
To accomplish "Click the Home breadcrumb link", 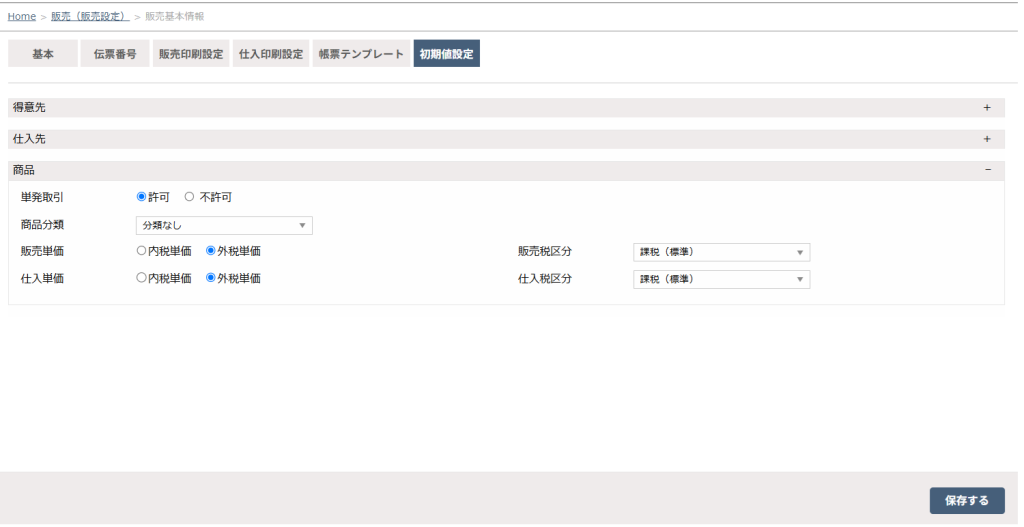I will click(x=22, y=16).
